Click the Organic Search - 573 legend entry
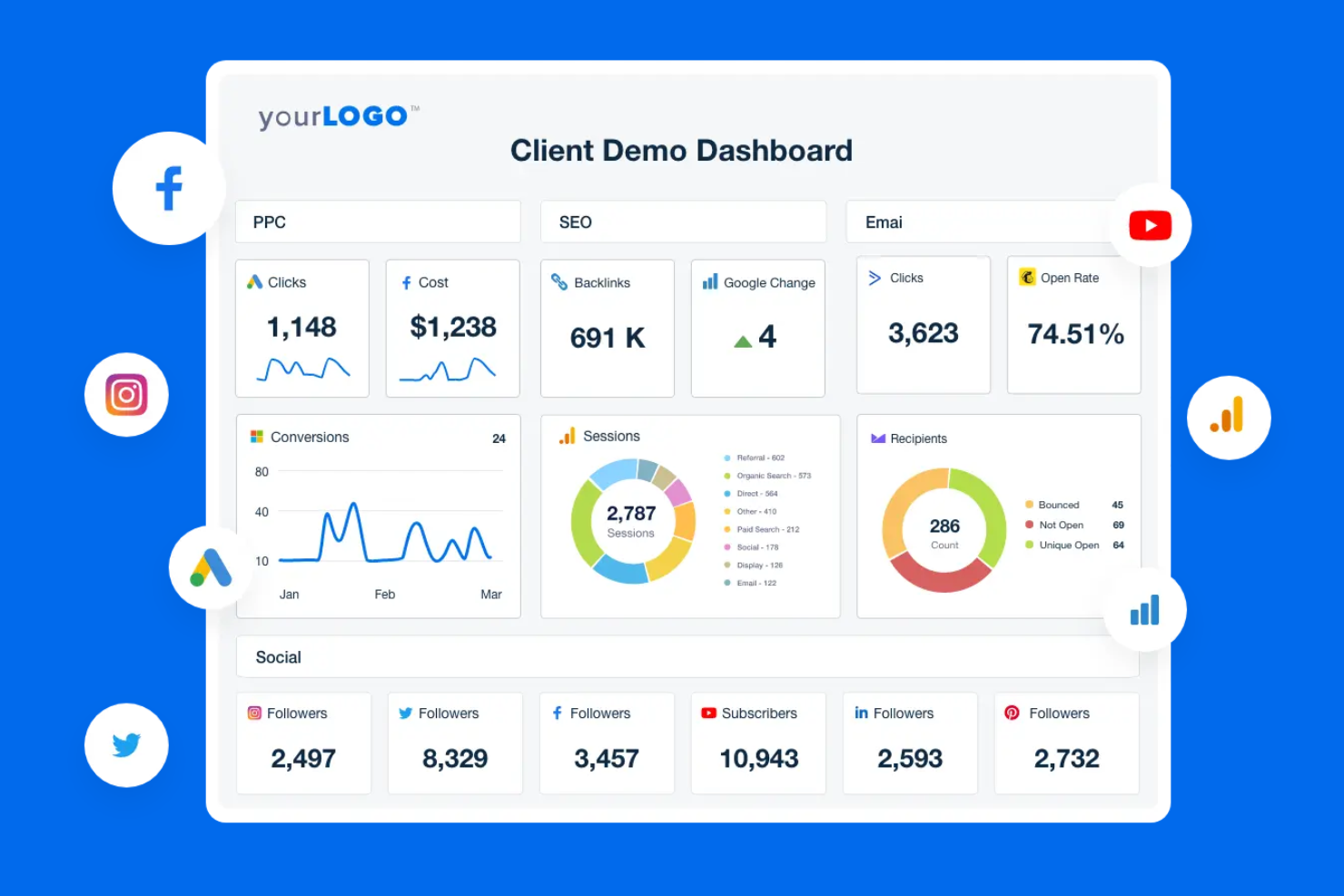 [767, 476]
